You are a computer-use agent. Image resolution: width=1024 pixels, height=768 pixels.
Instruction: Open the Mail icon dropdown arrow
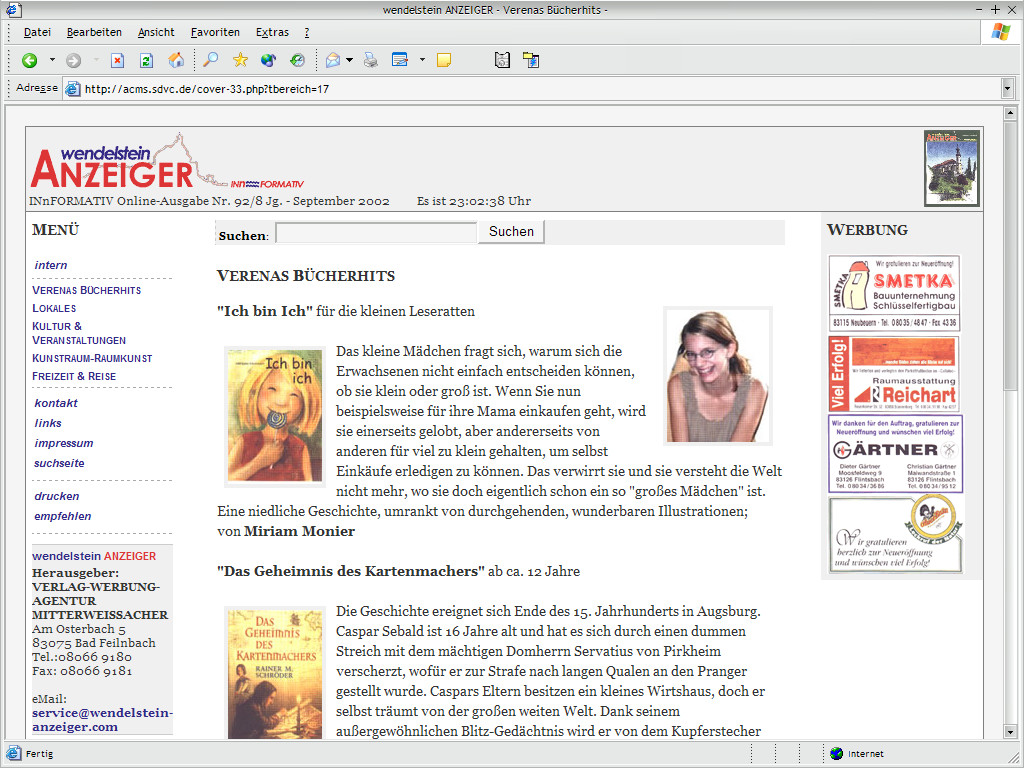pyautogui.click(x=349, y=60)
